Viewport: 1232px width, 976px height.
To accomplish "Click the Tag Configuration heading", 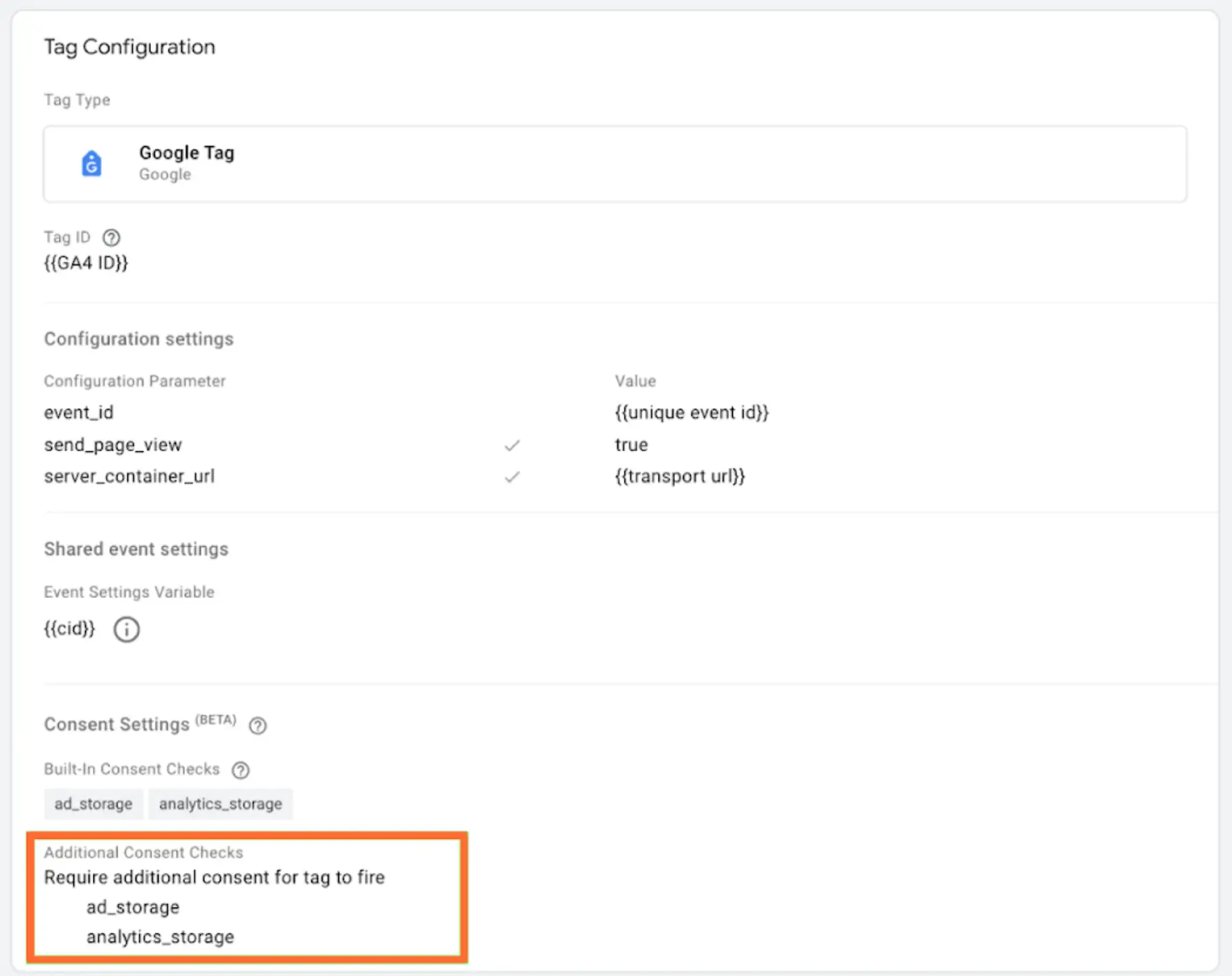I will pyautogui.click(x=129, y=46).
